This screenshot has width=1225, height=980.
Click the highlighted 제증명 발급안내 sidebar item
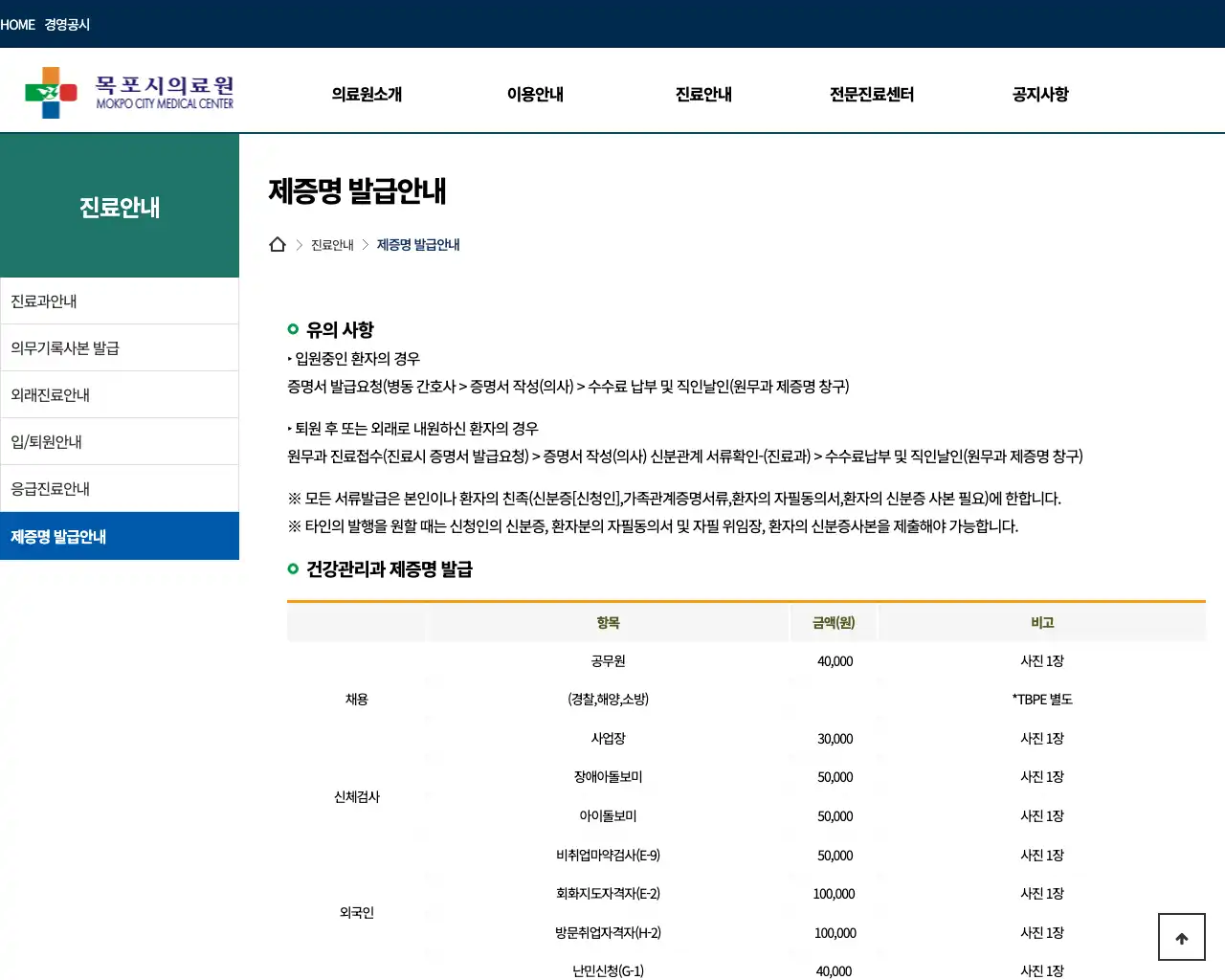tap(57, 536)
